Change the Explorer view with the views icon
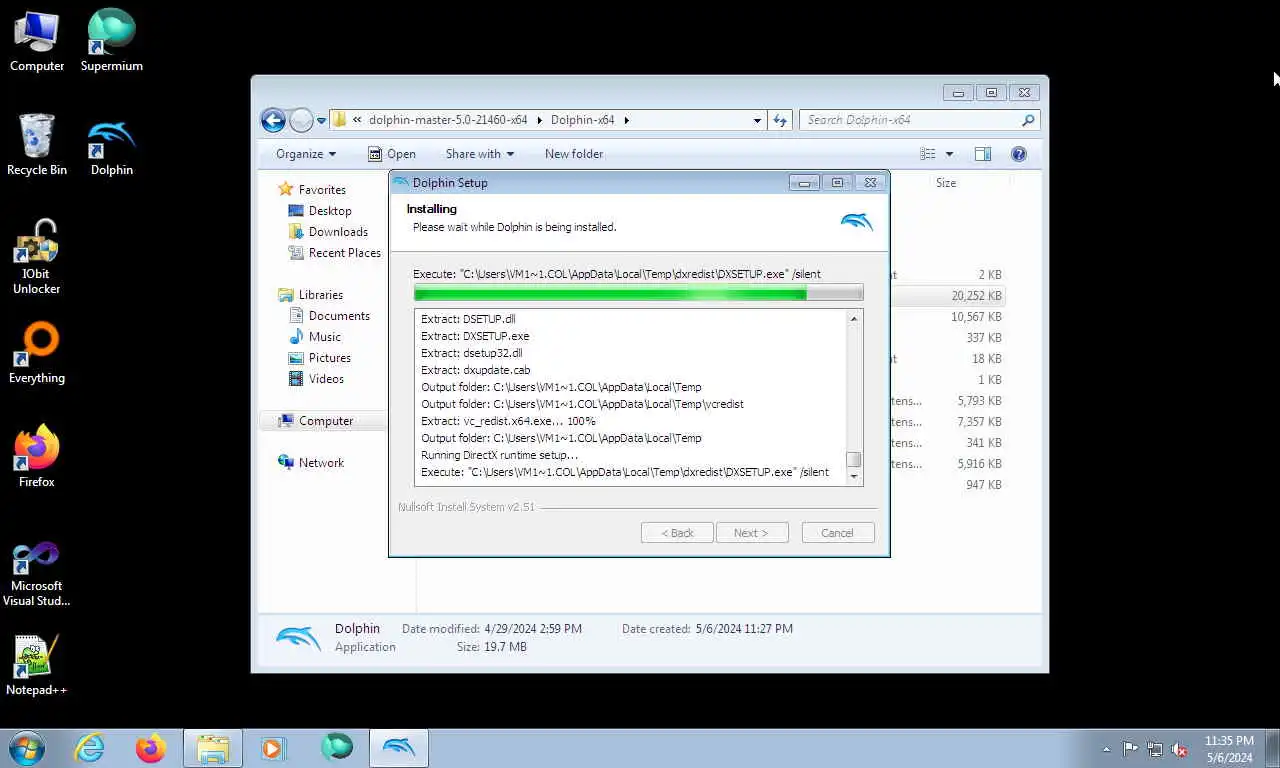The image size is (1280, 768). coord(928,154)
